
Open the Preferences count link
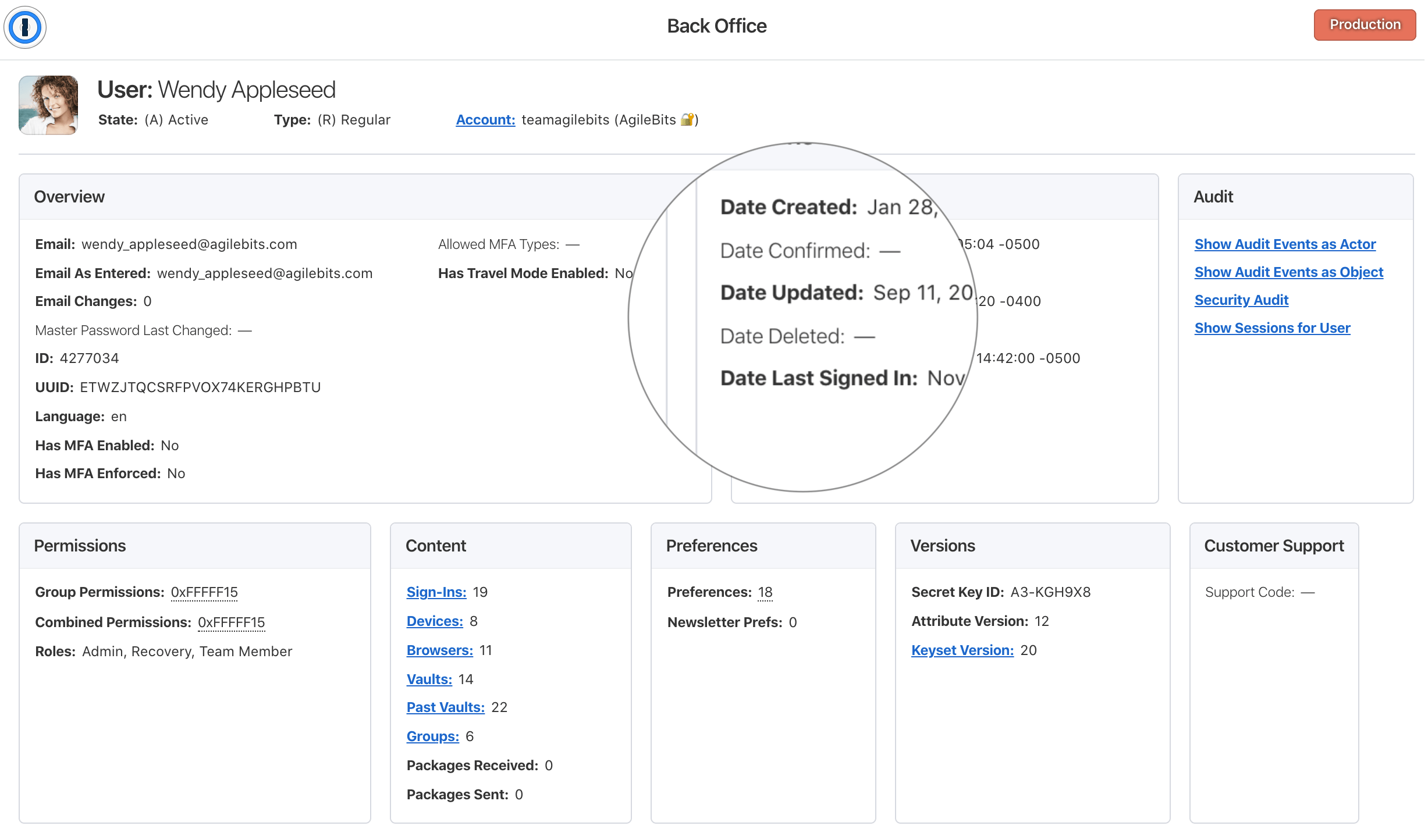765,592
